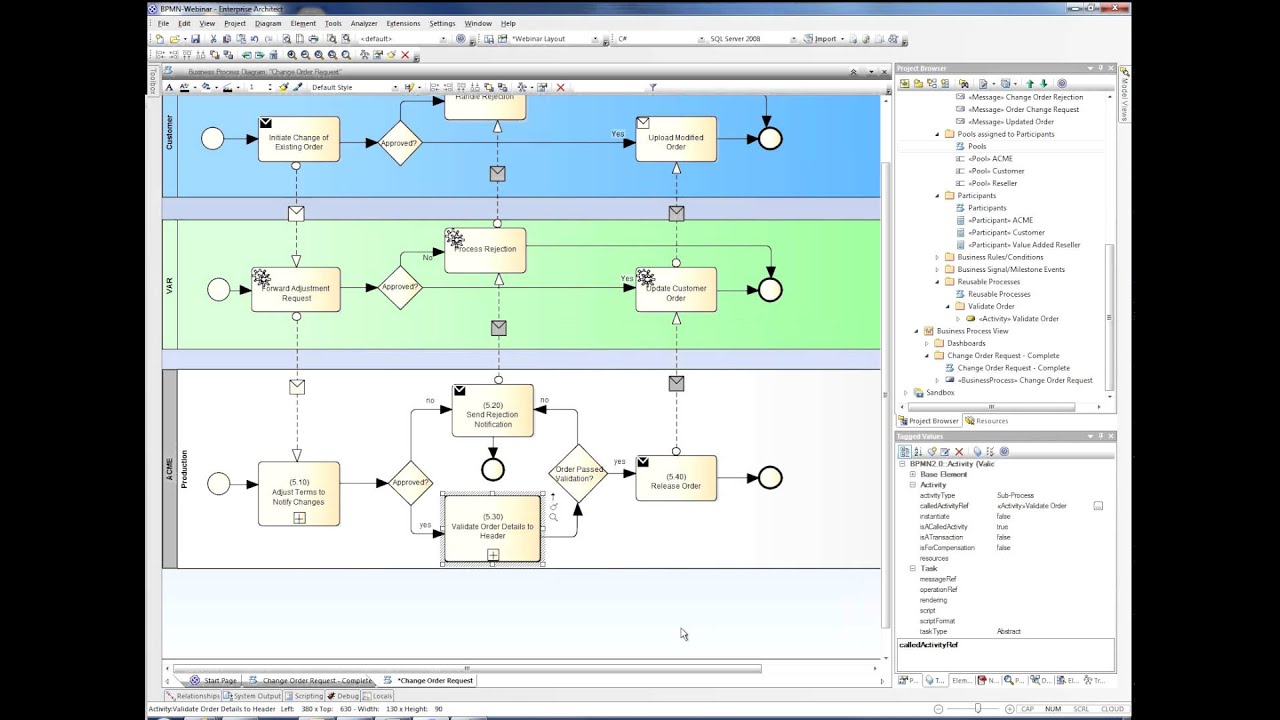
Task: Collapse the Activity group in Tagged Values
Action: point(912,485)
